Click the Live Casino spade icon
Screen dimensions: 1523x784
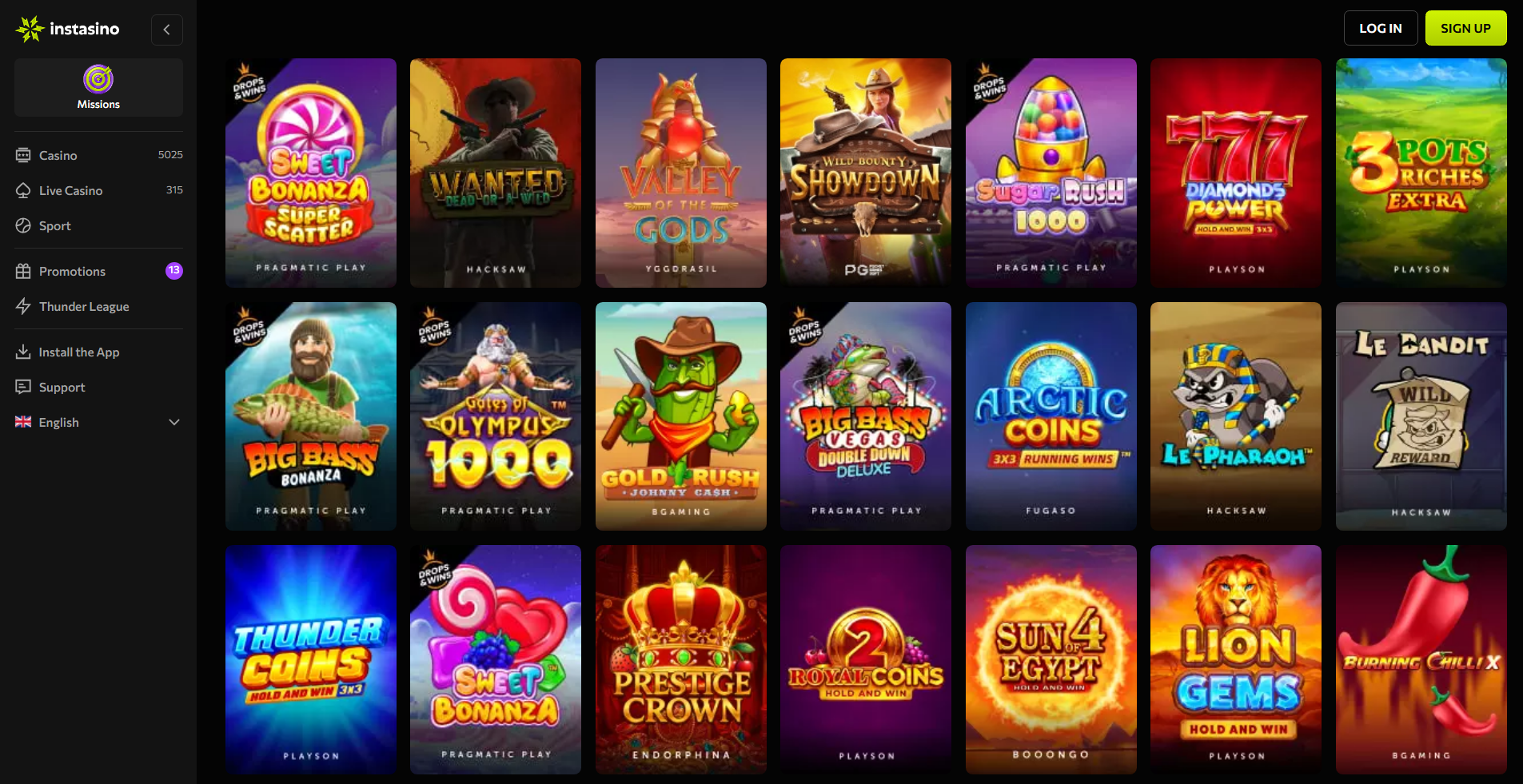pyautogui.click(x=23, y=190)
